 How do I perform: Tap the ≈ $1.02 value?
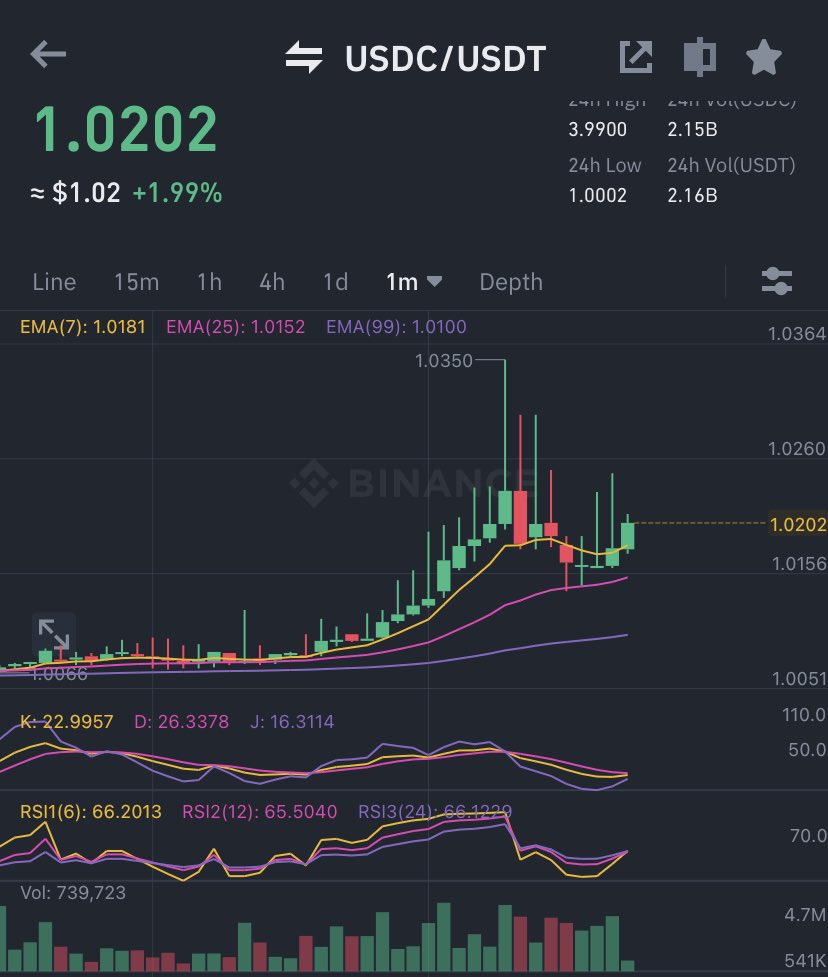[x=75, y=193]
